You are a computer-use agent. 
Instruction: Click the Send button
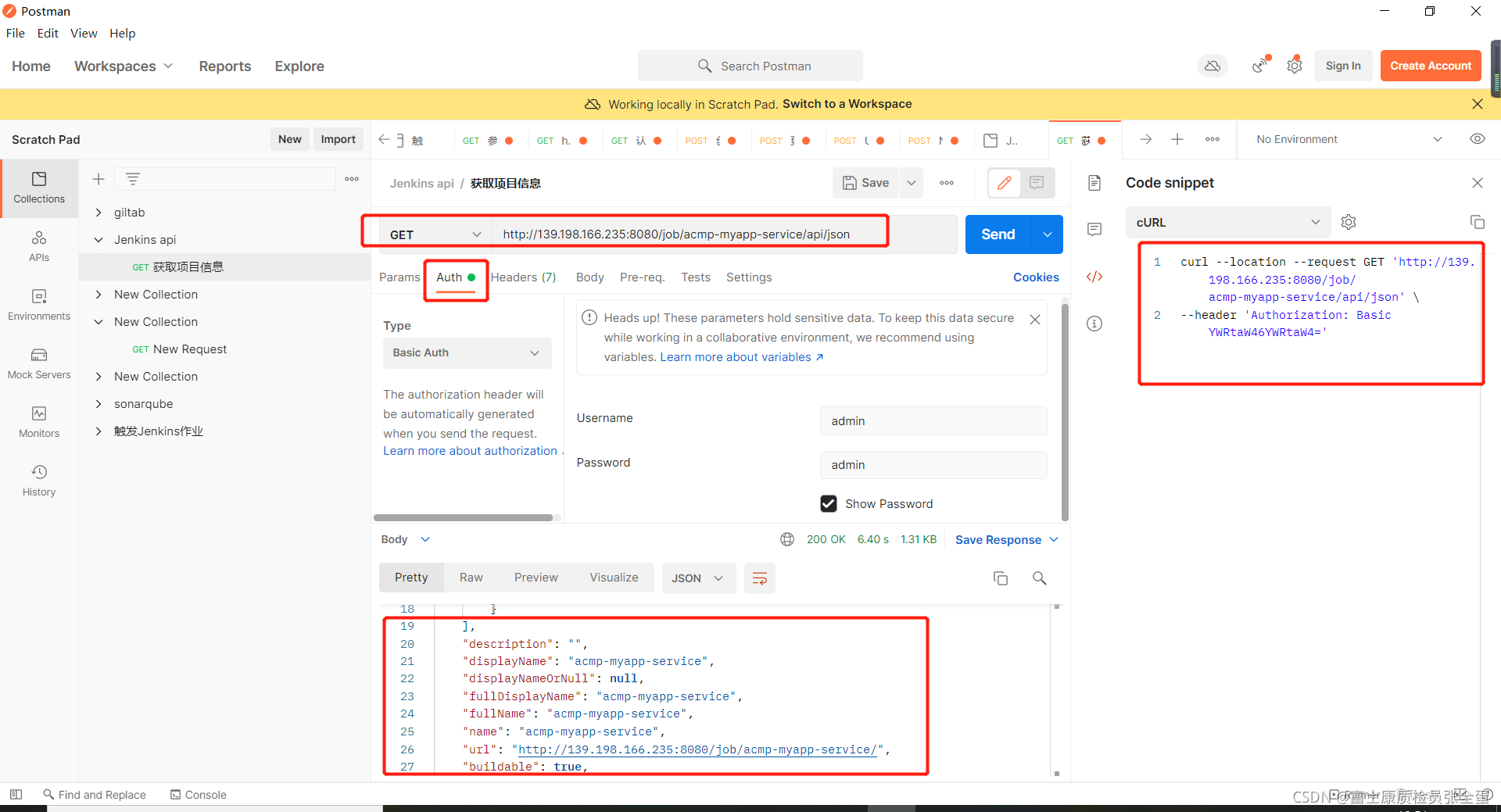[997, 234]
